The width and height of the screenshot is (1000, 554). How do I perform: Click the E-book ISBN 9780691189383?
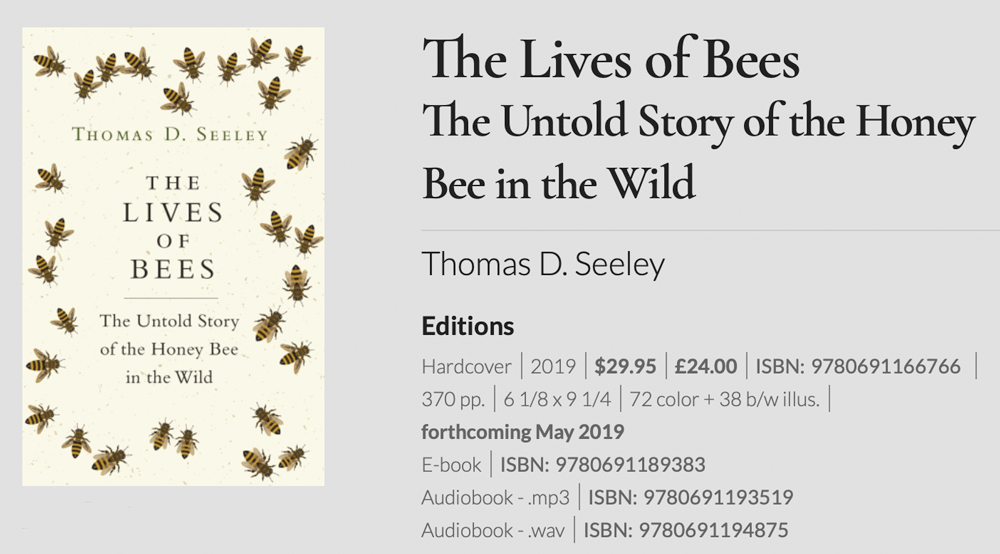click(x=603, y=465)
